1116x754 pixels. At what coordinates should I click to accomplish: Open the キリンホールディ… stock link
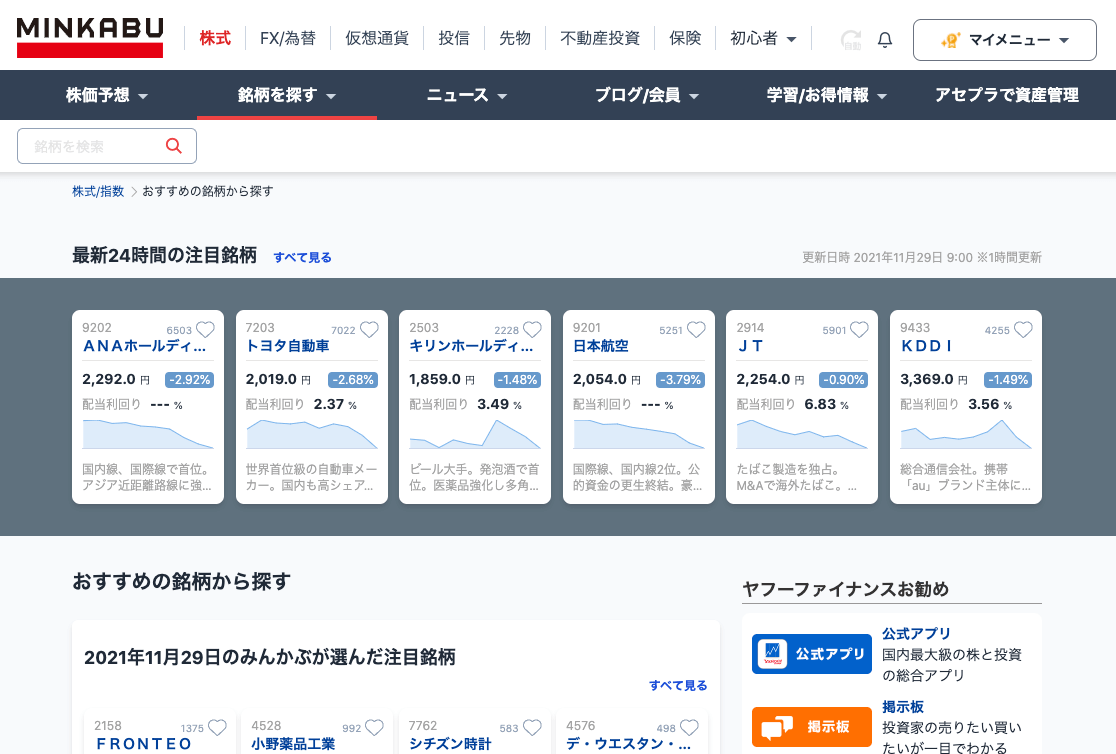coord(471,346)
